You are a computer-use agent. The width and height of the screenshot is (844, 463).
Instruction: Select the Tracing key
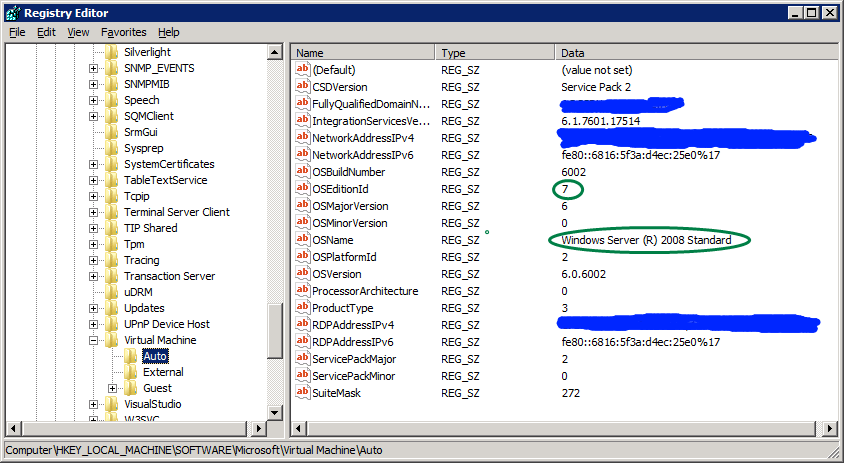tap(142, 260)
